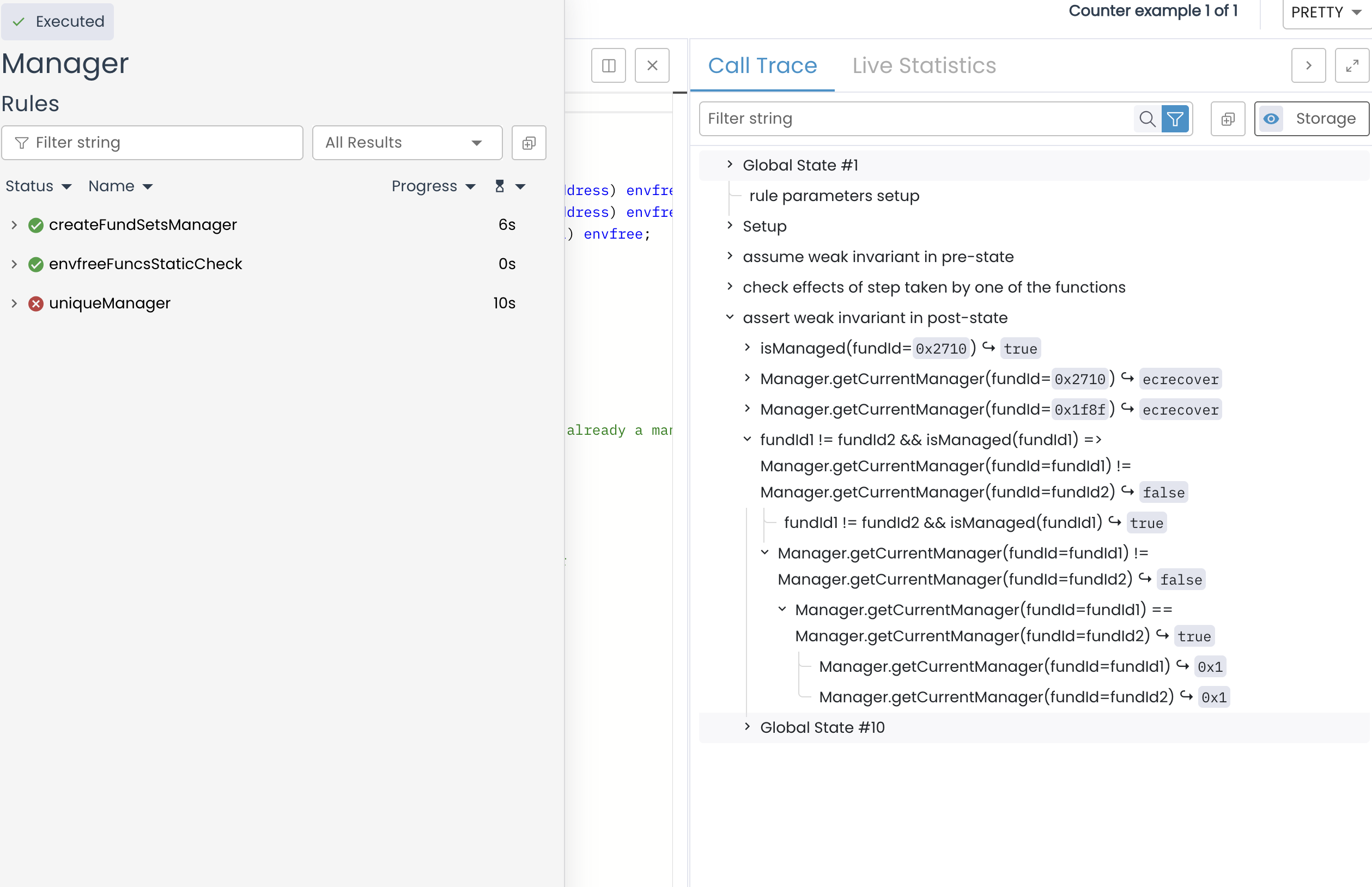Expand Global State #10 tree item

(x=746, y=727)
